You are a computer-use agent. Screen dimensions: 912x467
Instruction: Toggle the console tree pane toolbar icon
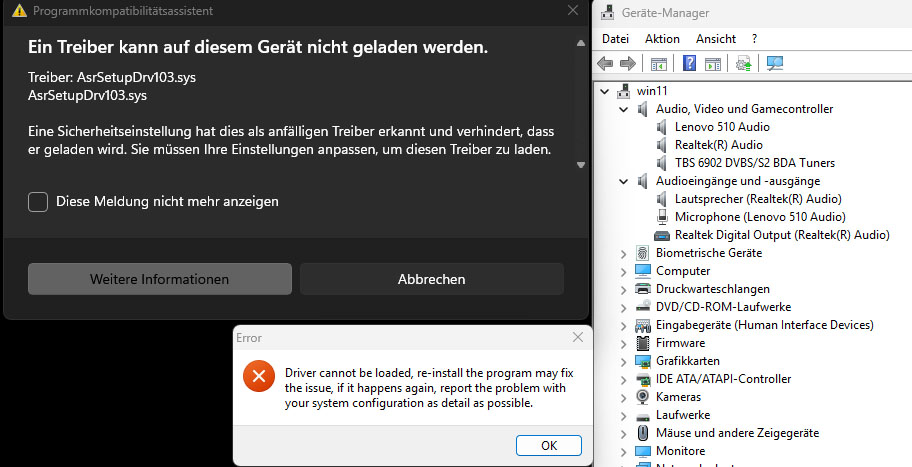(x=658, y=64)
